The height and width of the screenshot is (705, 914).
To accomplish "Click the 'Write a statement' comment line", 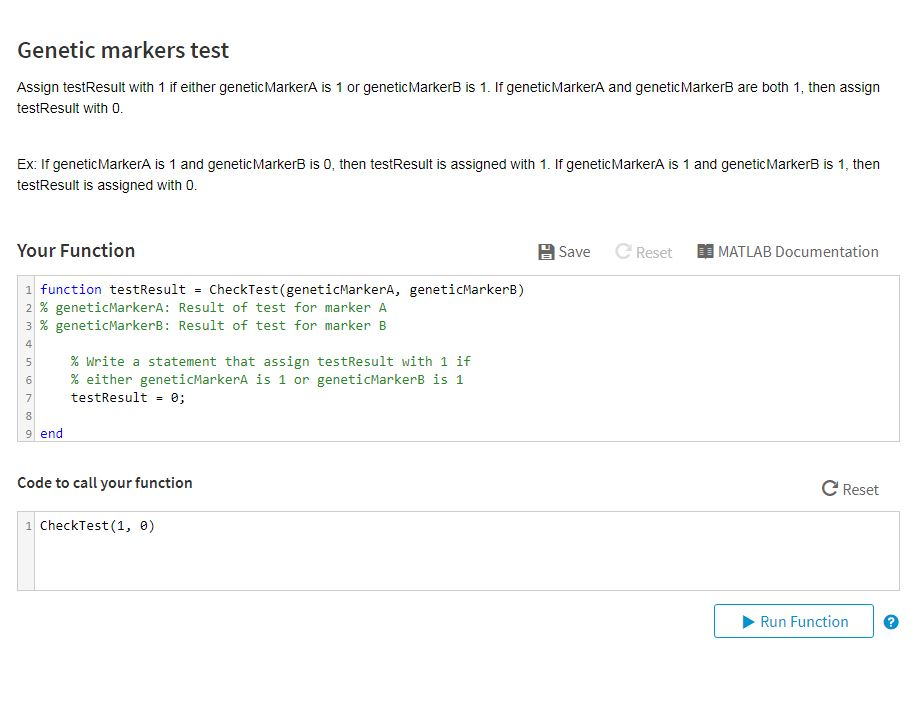I will 270,362.
